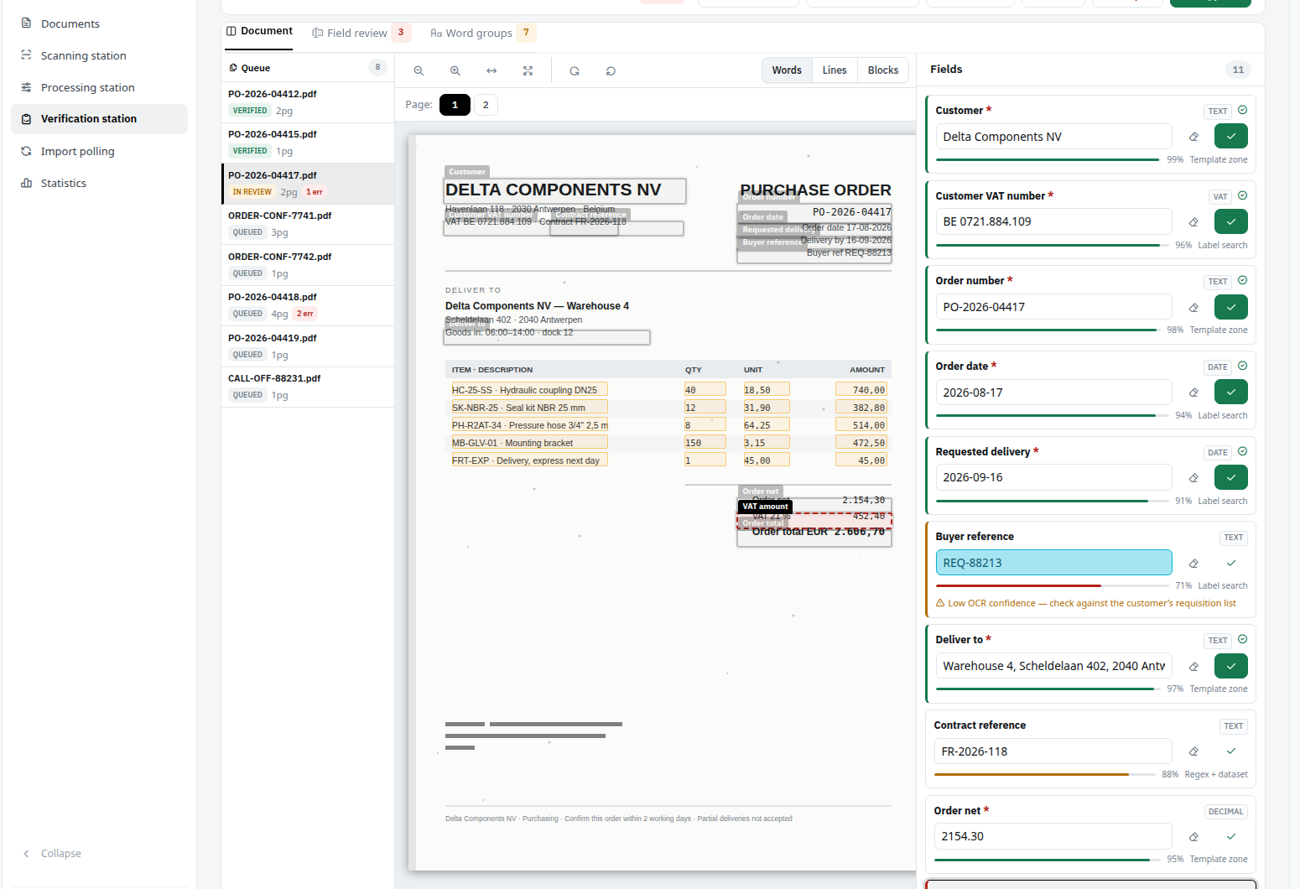
Task: Switch overlay mode to Lines
Action: (834, 70)
